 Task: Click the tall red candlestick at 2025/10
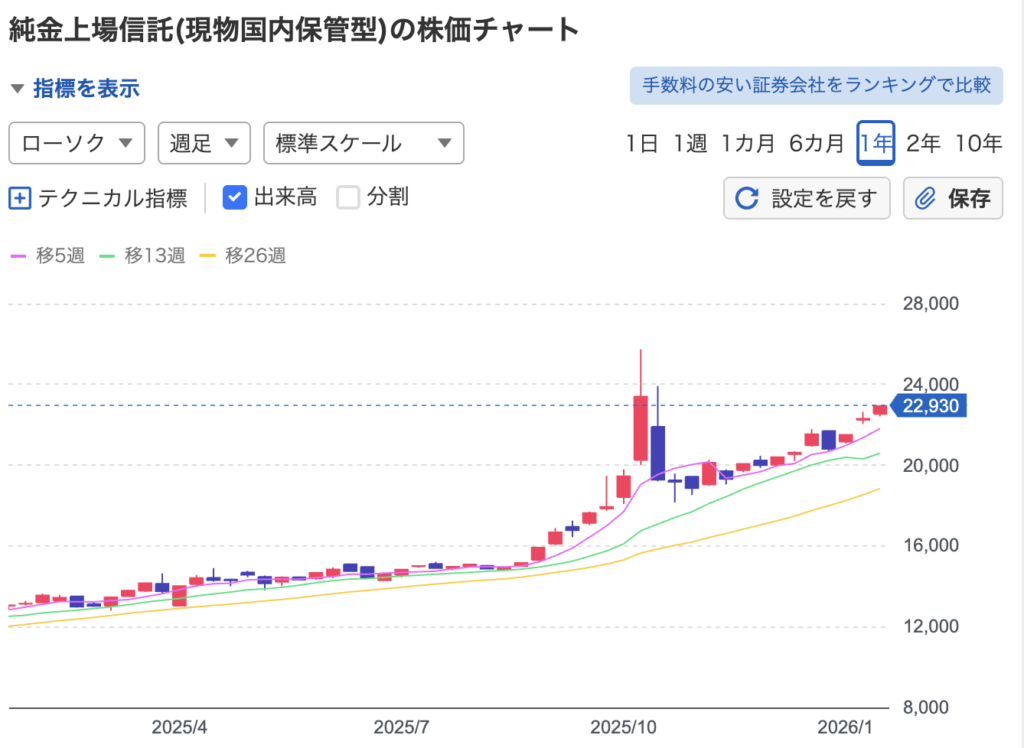pos(640,428)
